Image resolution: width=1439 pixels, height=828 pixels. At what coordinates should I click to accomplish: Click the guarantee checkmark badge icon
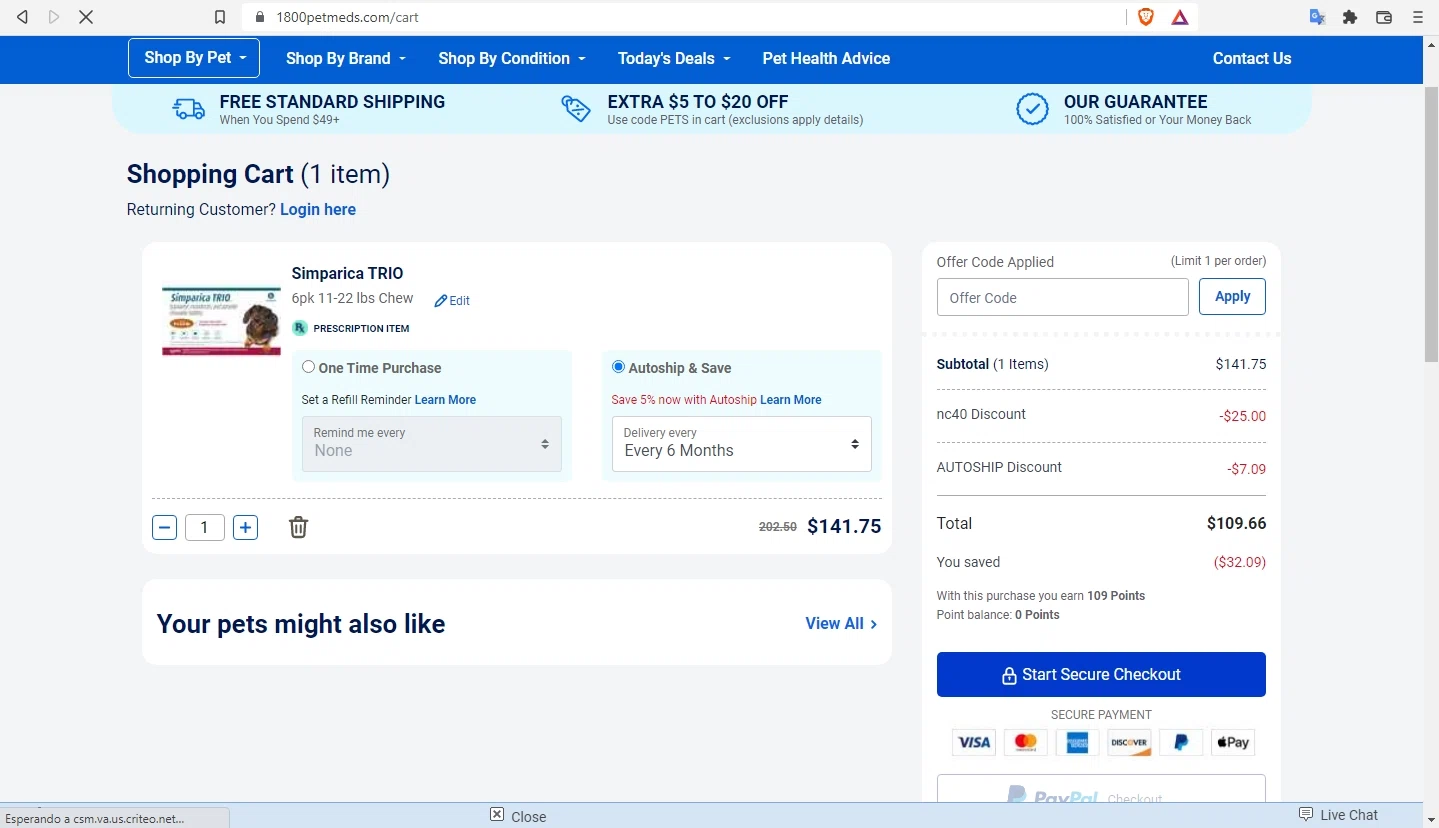[1032, 109]
